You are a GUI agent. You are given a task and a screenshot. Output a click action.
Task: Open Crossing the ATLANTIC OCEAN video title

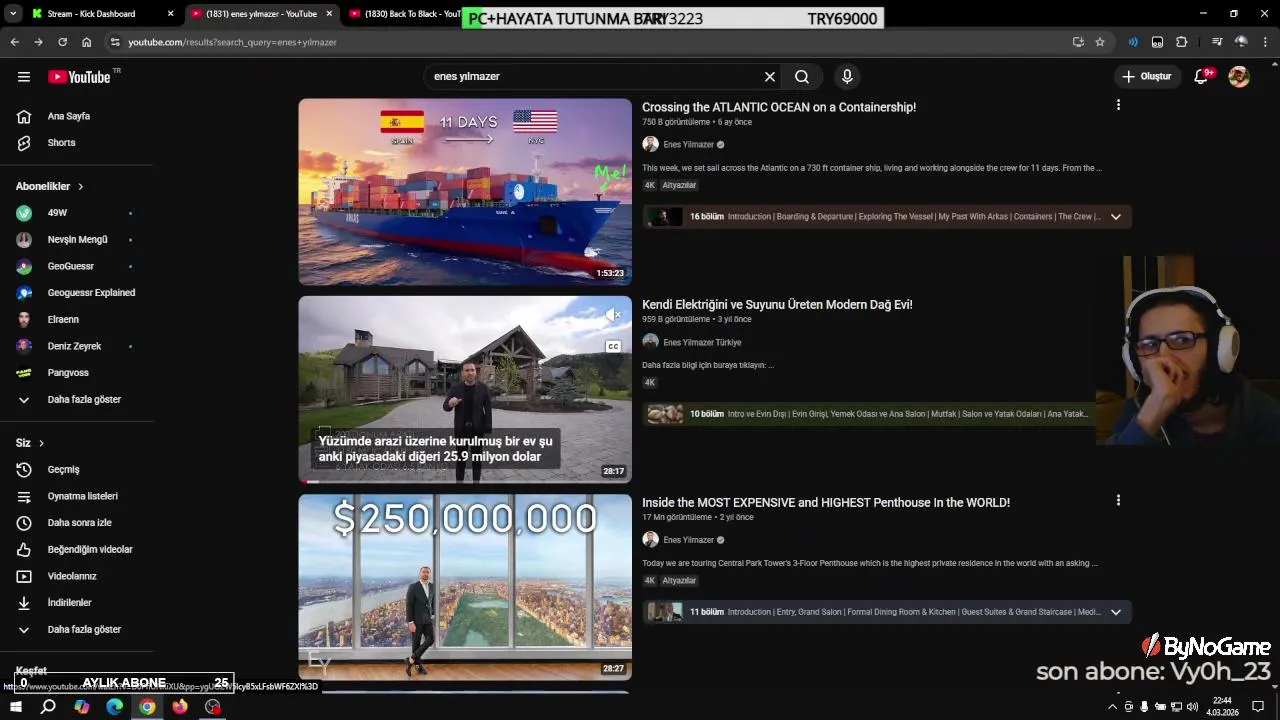click(x=779, y=107)
